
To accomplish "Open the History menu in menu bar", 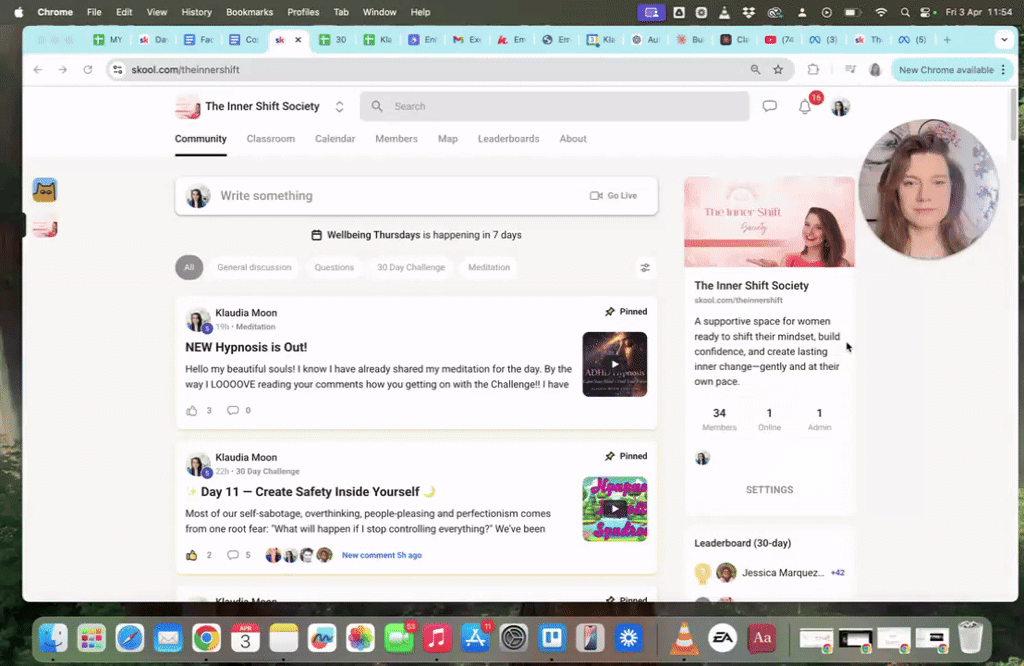I will pos(197,12).
